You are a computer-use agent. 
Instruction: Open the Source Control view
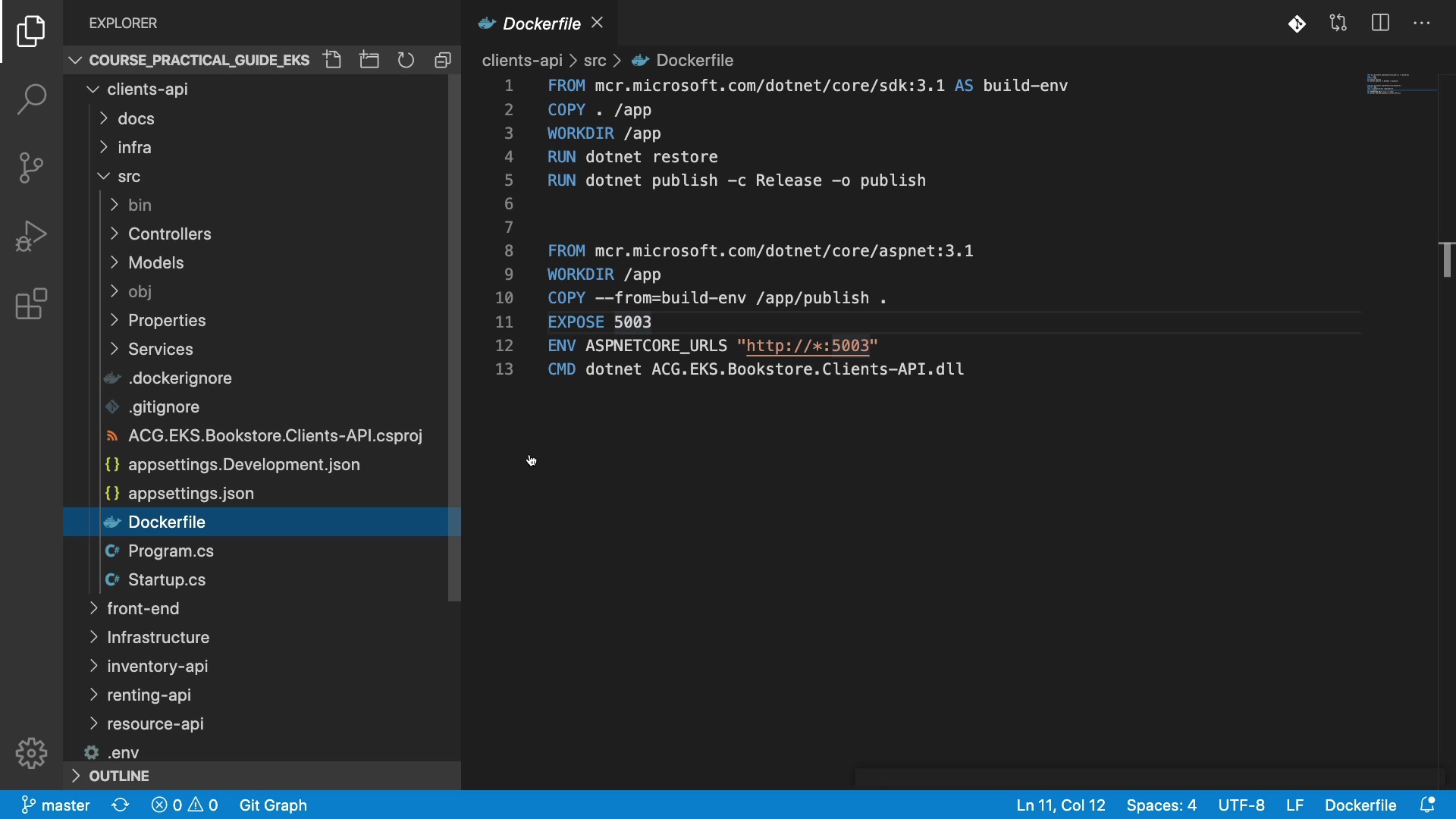coord(31,168)
